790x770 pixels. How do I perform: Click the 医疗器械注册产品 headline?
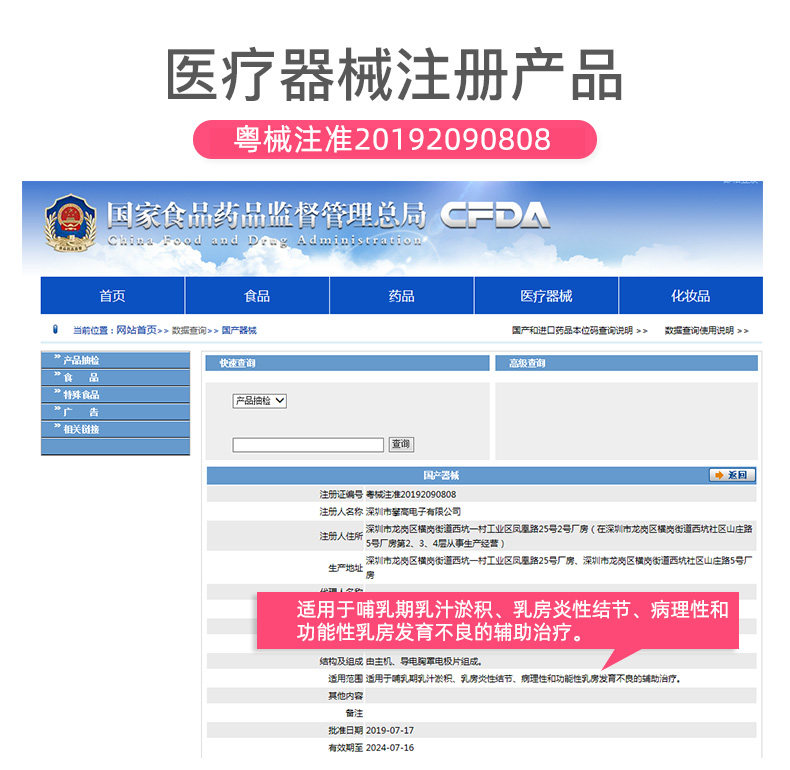coord(395,75)
